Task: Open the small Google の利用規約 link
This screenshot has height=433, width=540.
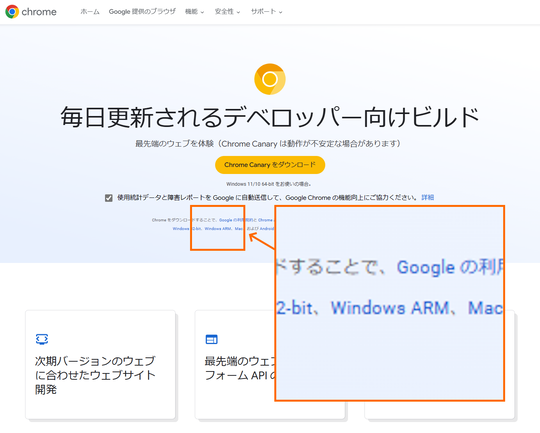Action: 236,220
